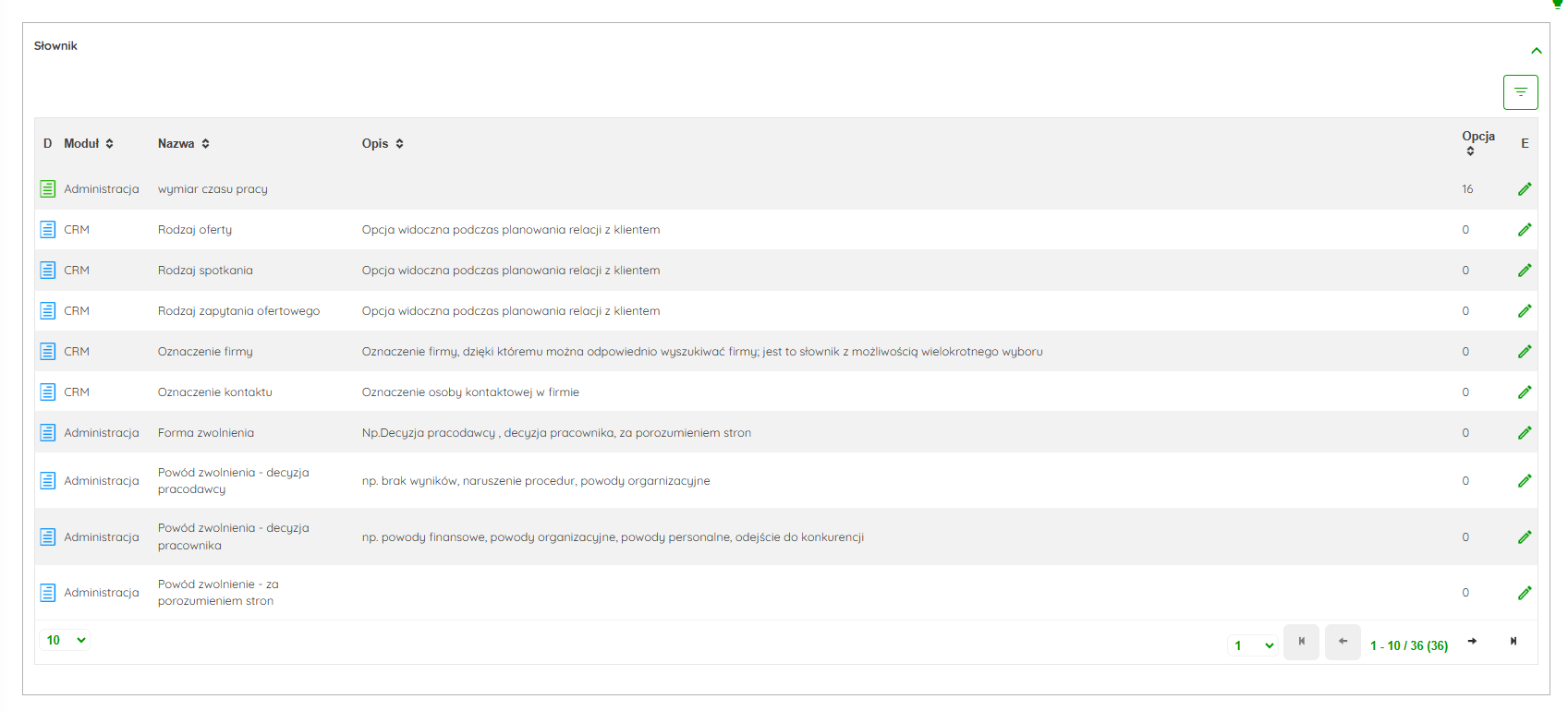Click the edit pencil for 'Forma zwolnienia'
The image size is (1568, 711).
tap(1525, 433)
